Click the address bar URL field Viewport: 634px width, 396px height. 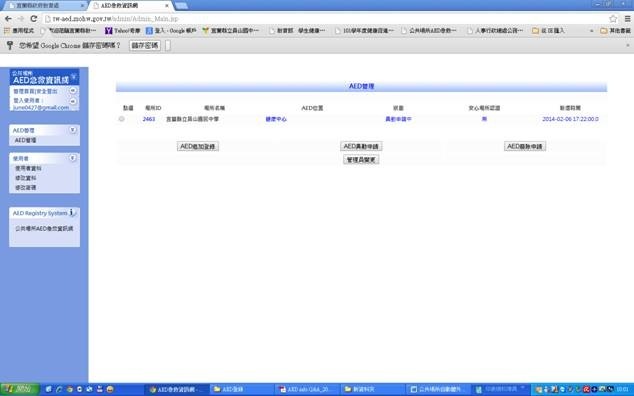pos(323,19)
